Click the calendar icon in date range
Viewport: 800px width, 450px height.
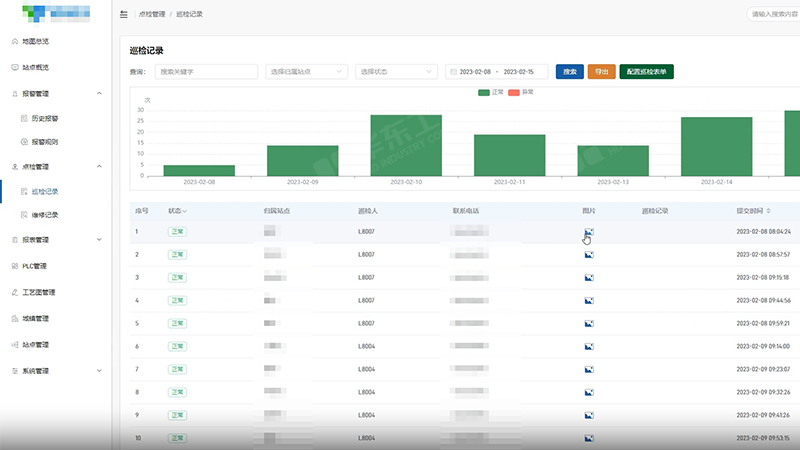pos(454,72)
